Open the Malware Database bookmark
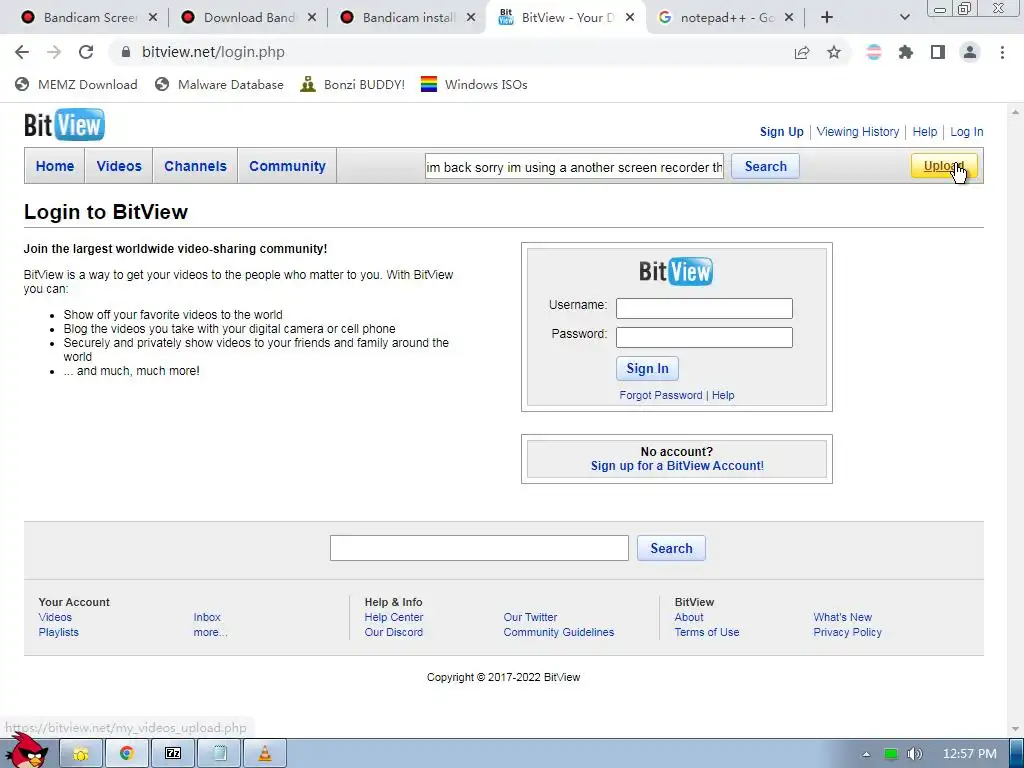 point(219,84)
